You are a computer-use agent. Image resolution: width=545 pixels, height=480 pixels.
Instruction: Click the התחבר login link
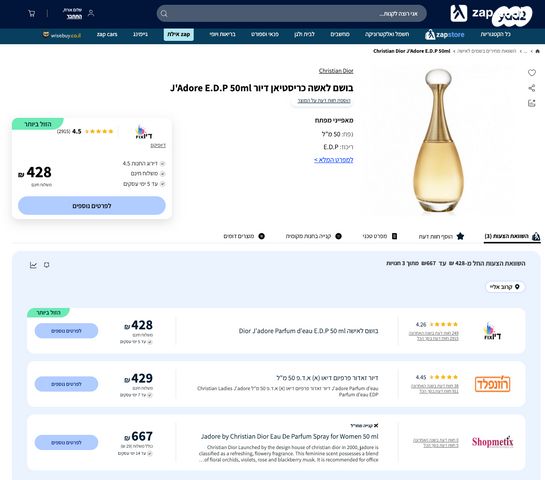(x=74, y=16)
